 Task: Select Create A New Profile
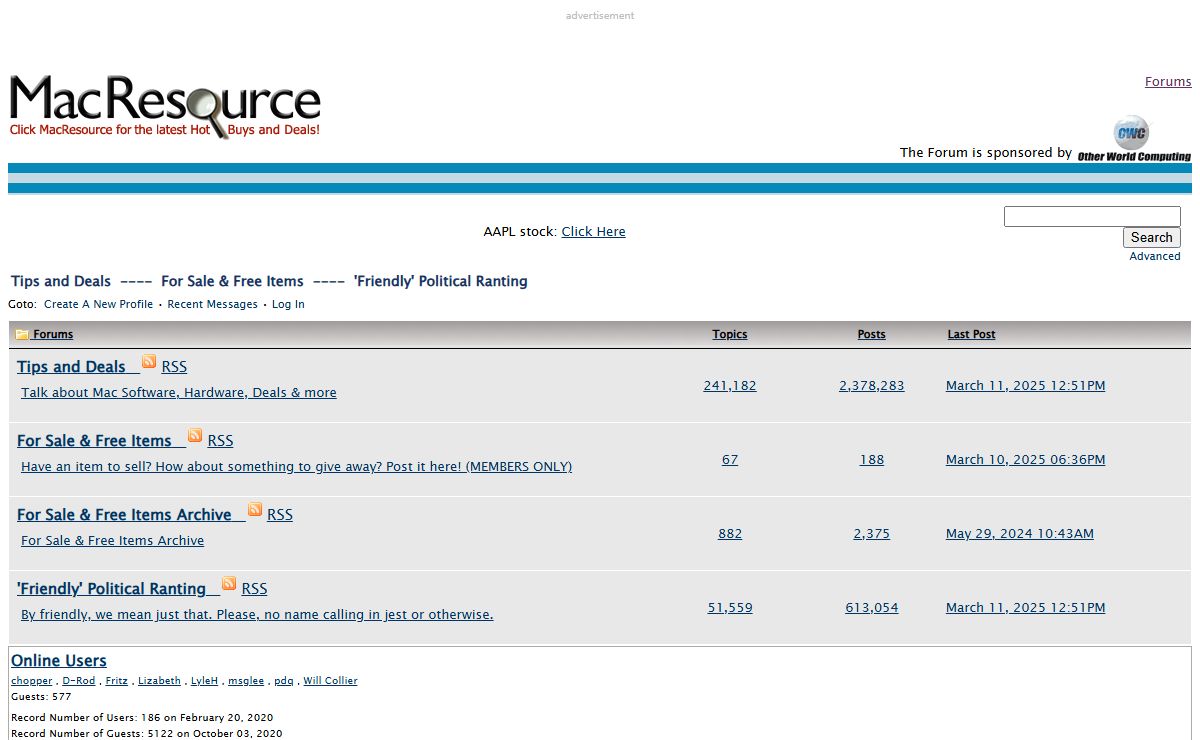click(98, 304)
